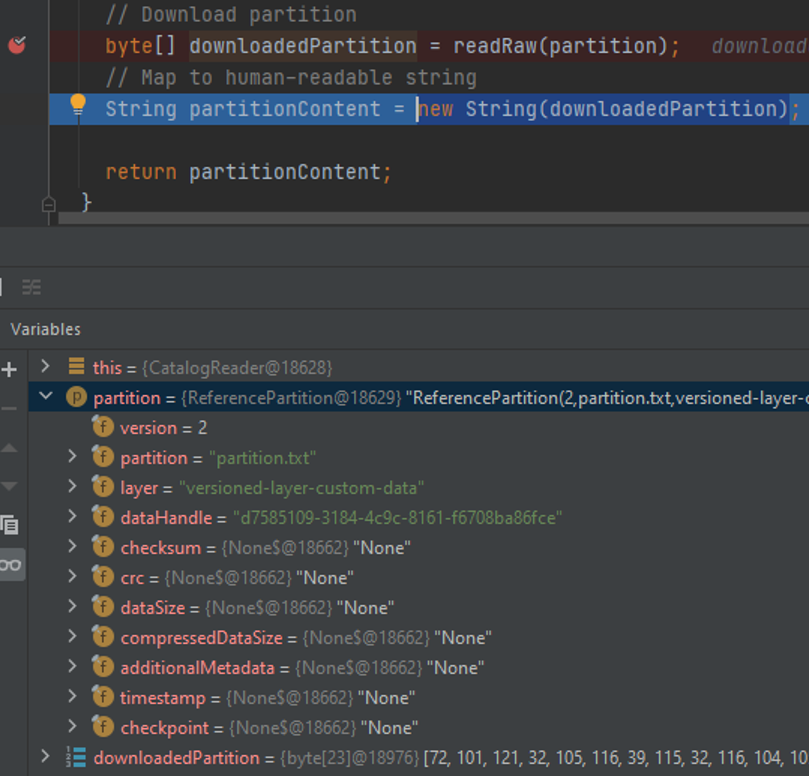Click 'return partitionContent;' line

point(248,172)
